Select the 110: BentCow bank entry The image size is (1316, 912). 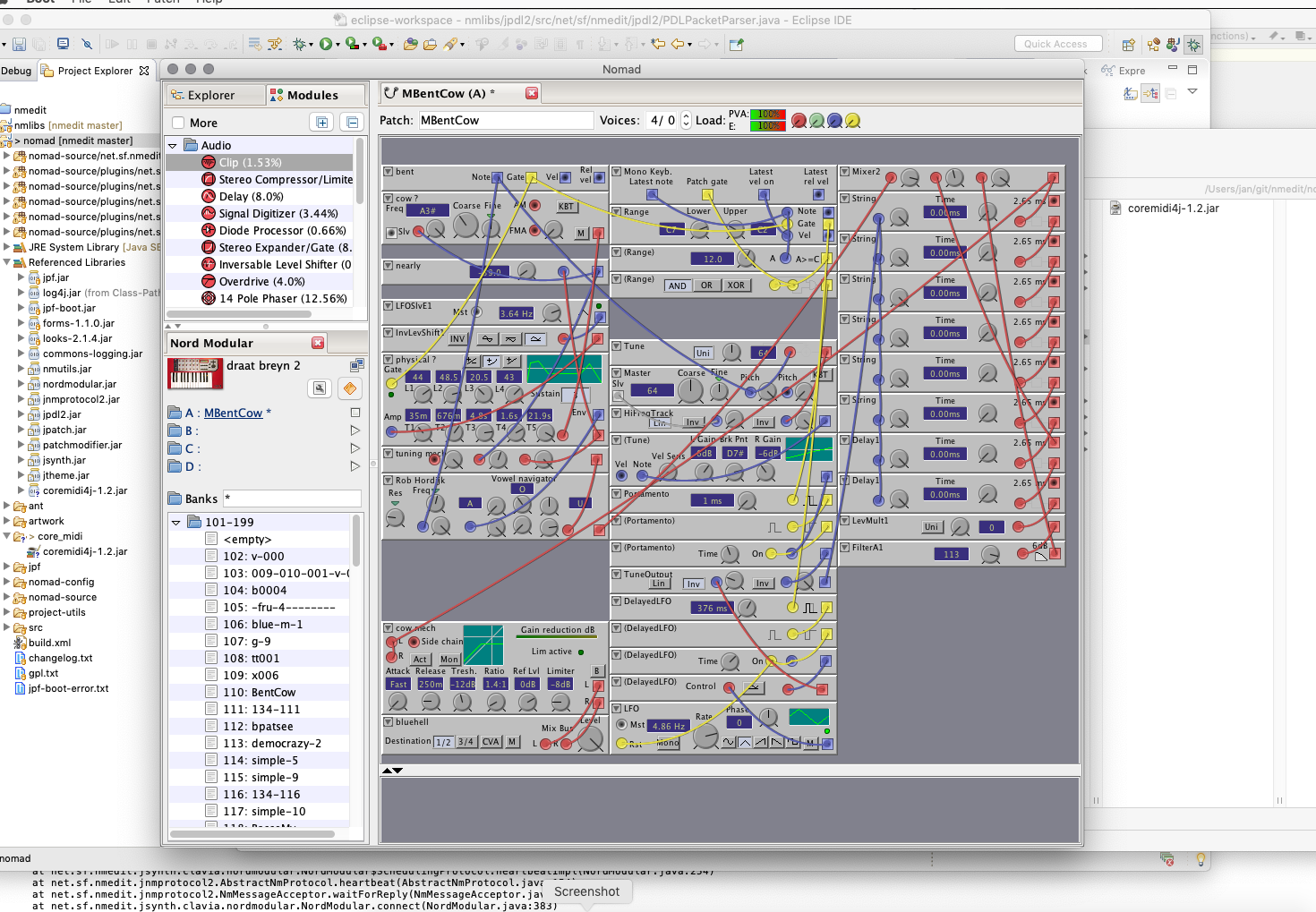pos(260,692)
